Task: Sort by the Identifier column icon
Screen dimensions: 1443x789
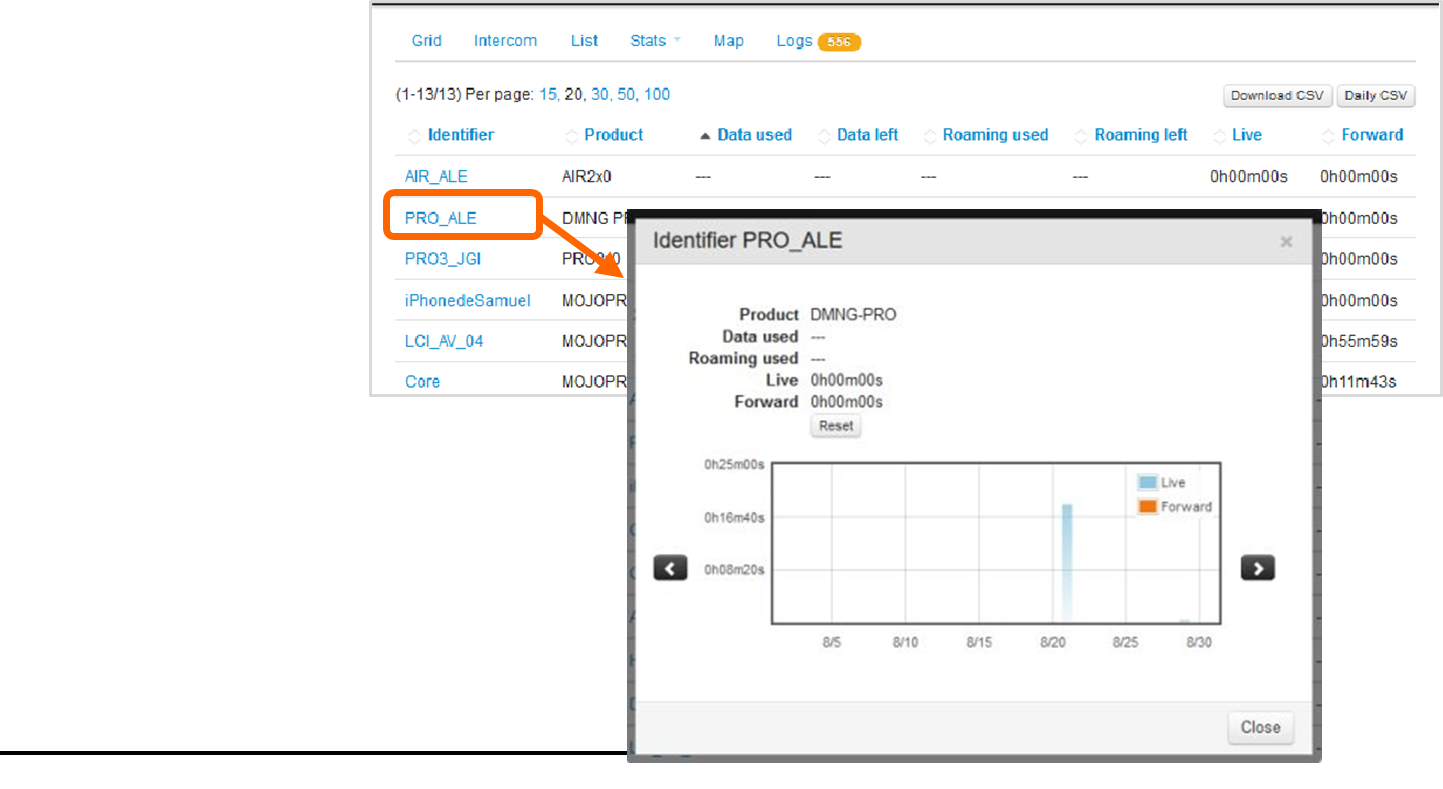Action: click(x=414, y=136)
